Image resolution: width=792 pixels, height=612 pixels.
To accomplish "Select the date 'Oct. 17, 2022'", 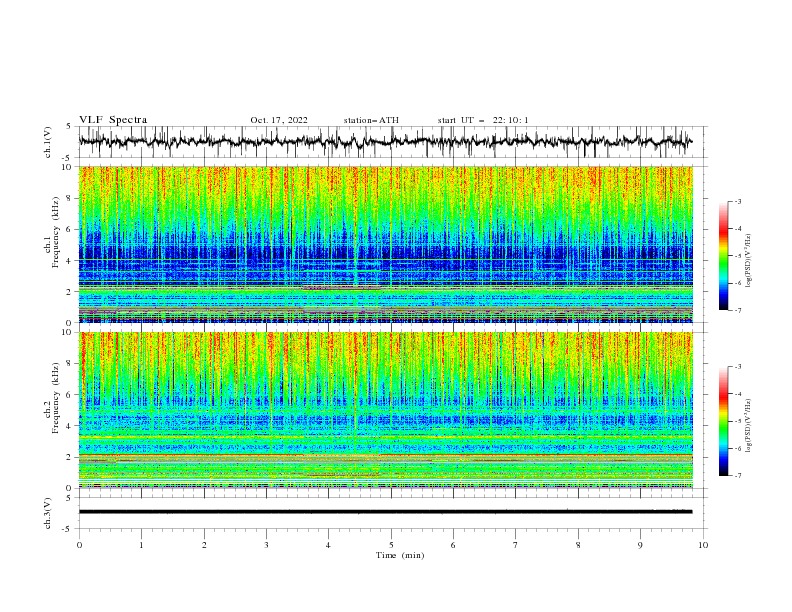I will pyautogui.click(x=279, y=120).
